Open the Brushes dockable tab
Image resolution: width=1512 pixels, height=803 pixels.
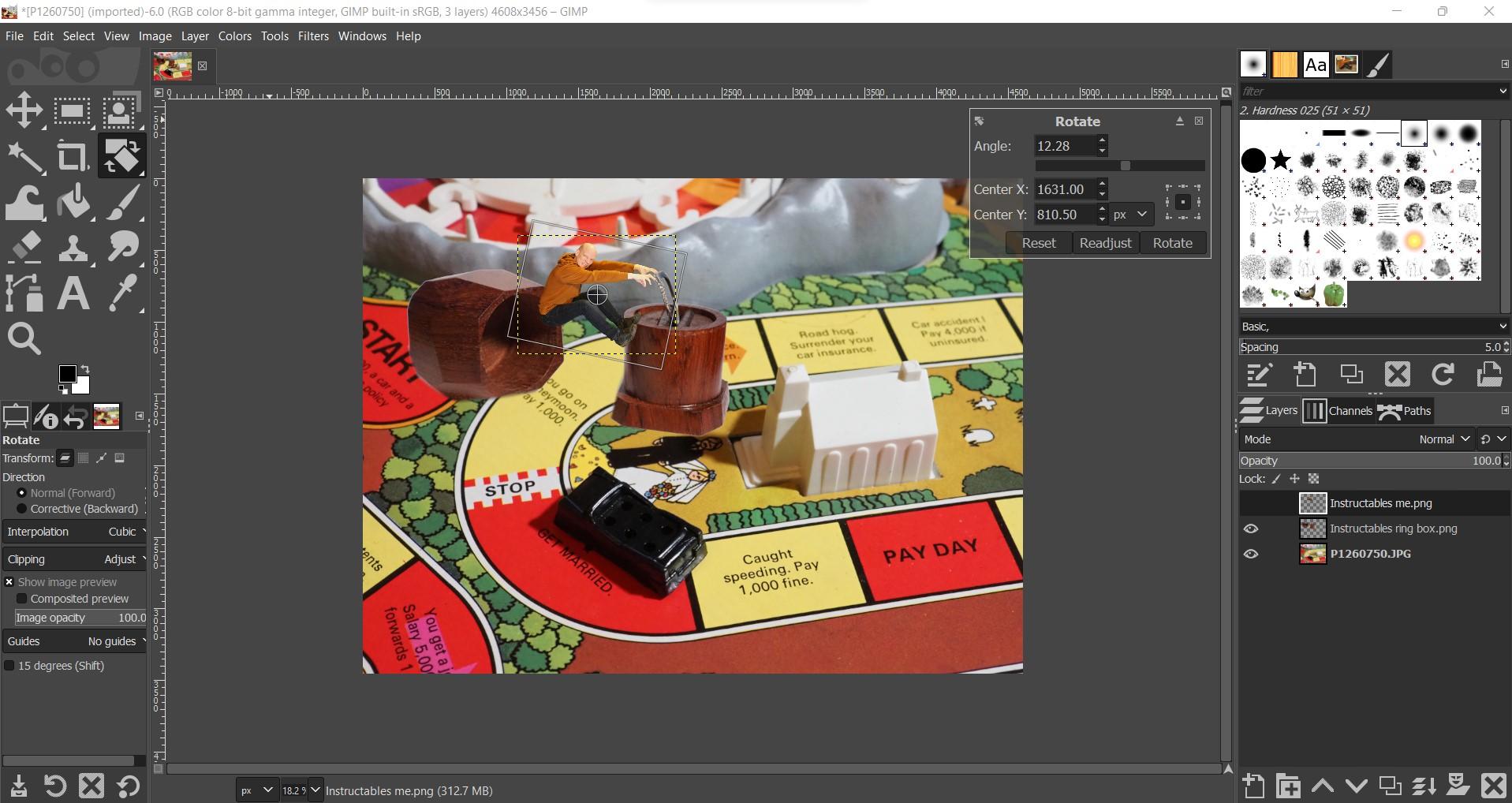[x=1253, y=65]
